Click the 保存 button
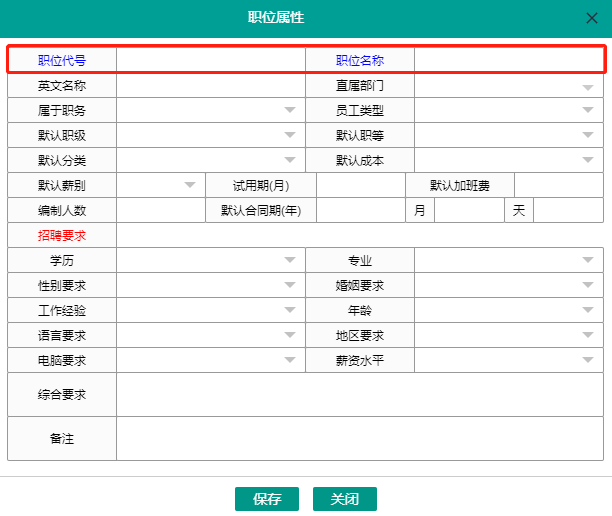Screen dimensions: 612x516 [267, 499]
